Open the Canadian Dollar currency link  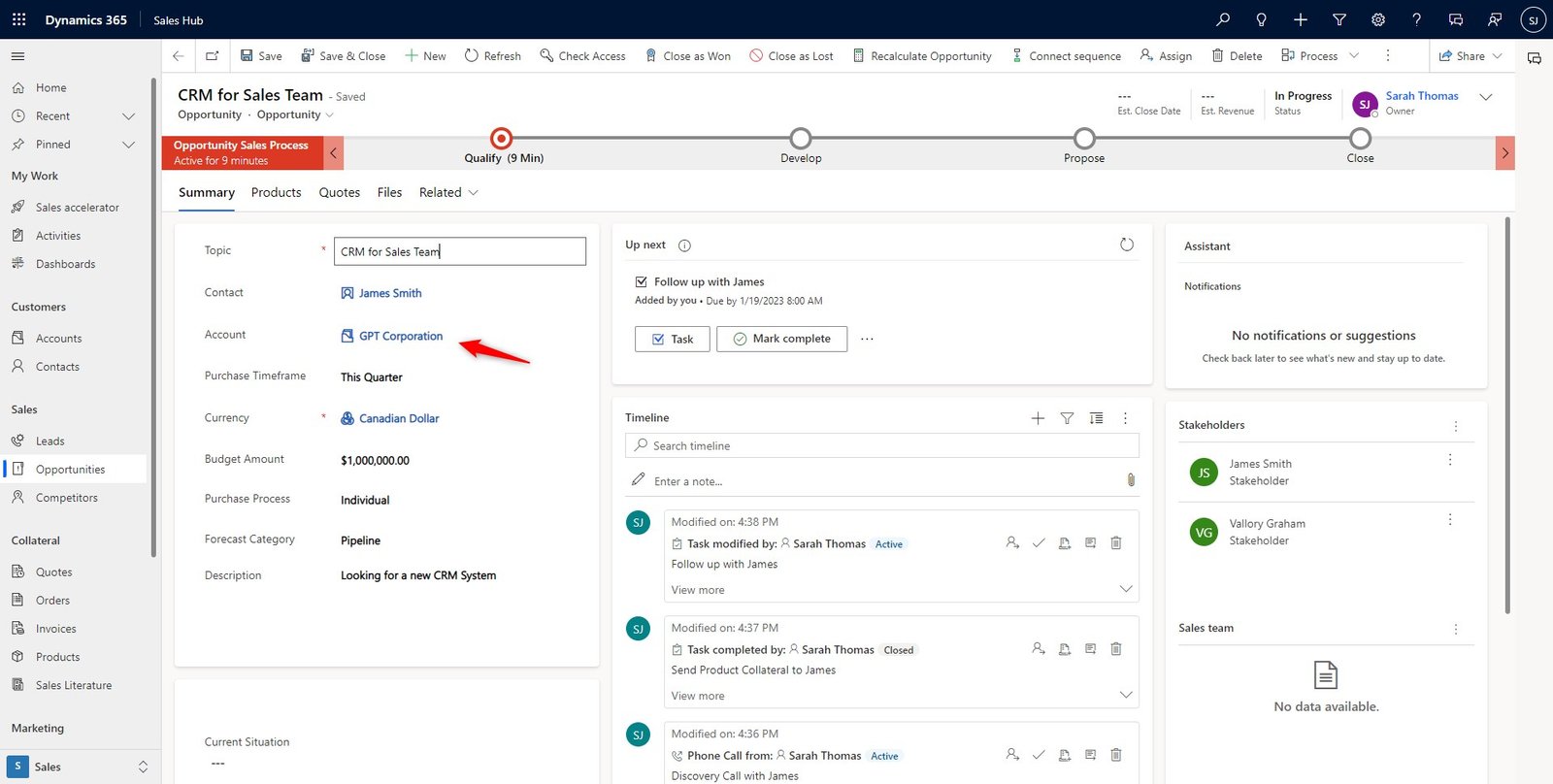(x=399, y=418)
